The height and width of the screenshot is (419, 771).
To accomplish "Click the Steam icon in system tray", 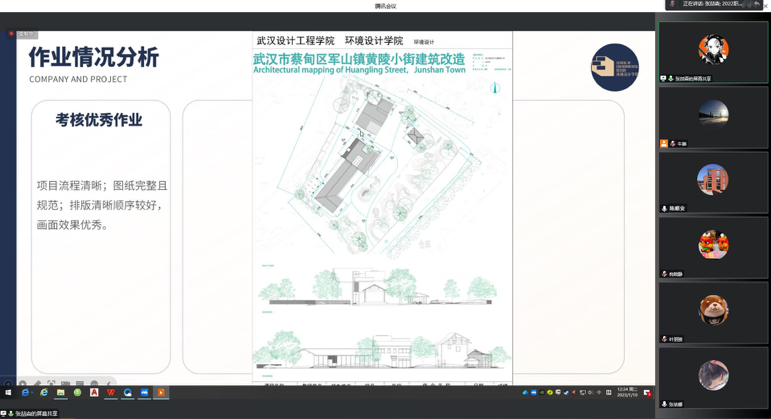I will (x=566, y=393).
